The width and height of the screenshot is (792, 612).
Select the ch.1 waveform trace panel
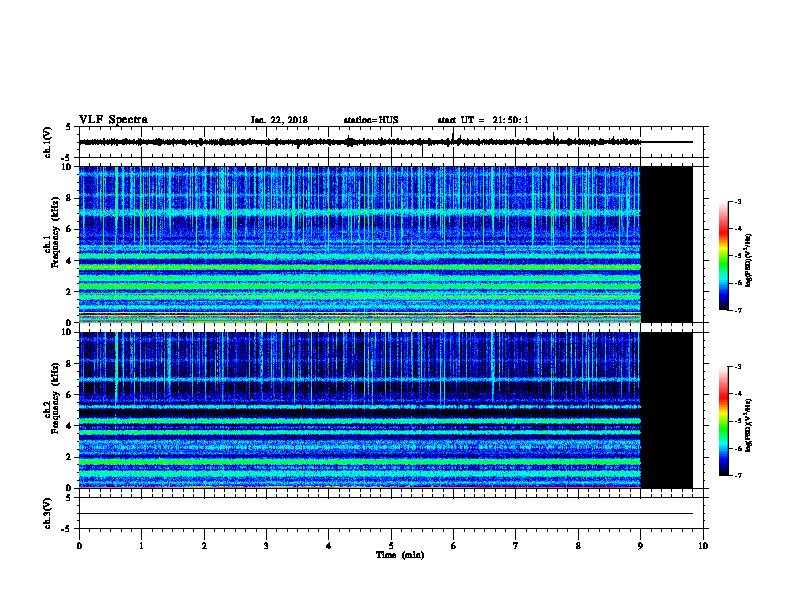click(391, 142)
